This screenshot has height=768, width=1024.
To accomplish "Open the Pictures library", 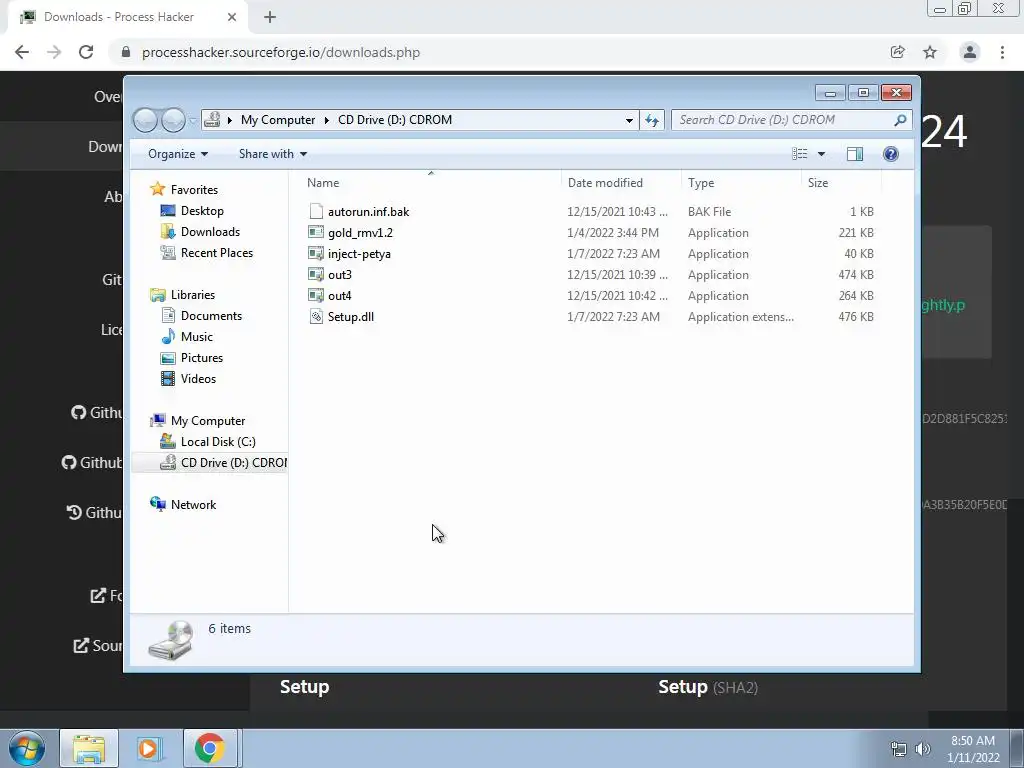I will click(202, 358).
